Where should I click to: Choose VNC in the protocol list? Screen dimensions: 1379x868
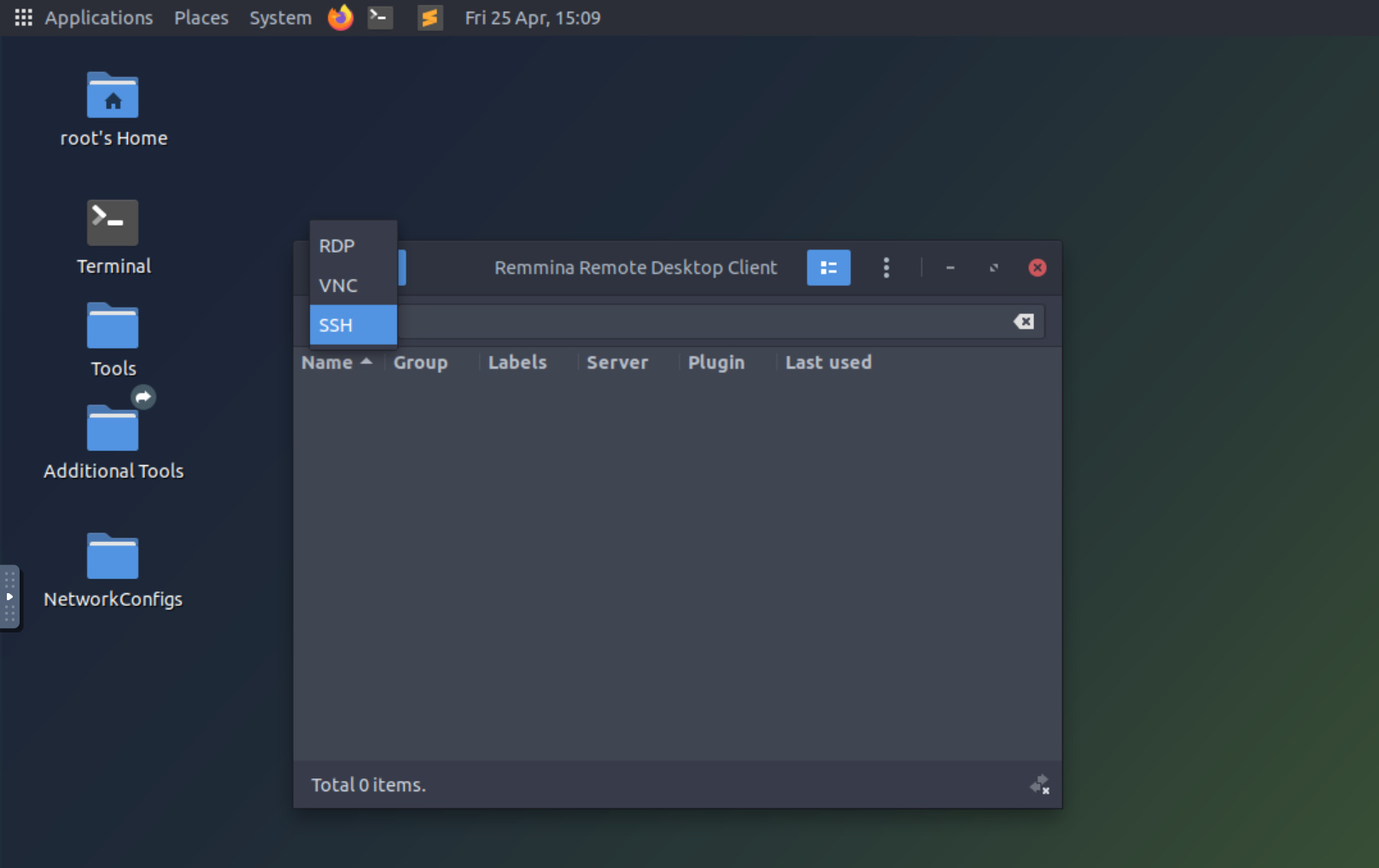coord(353,285)
